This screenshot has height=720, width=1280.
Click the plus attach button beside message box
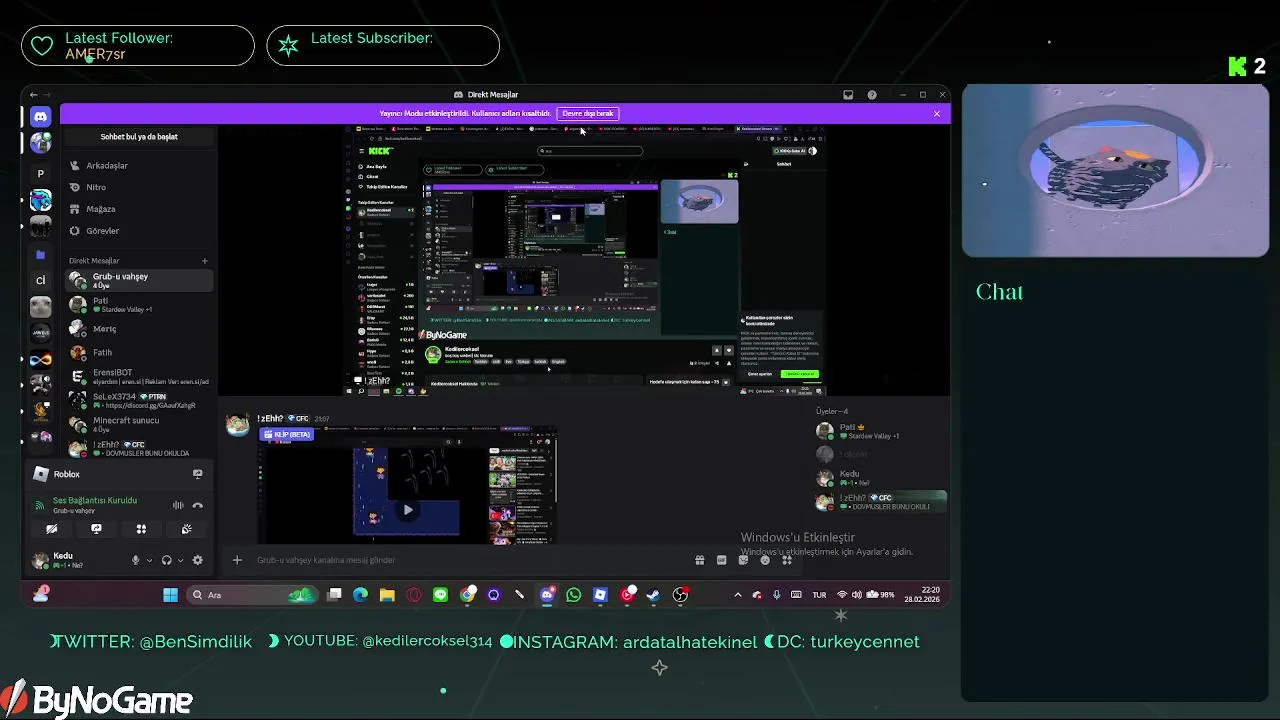pos(237,560)
